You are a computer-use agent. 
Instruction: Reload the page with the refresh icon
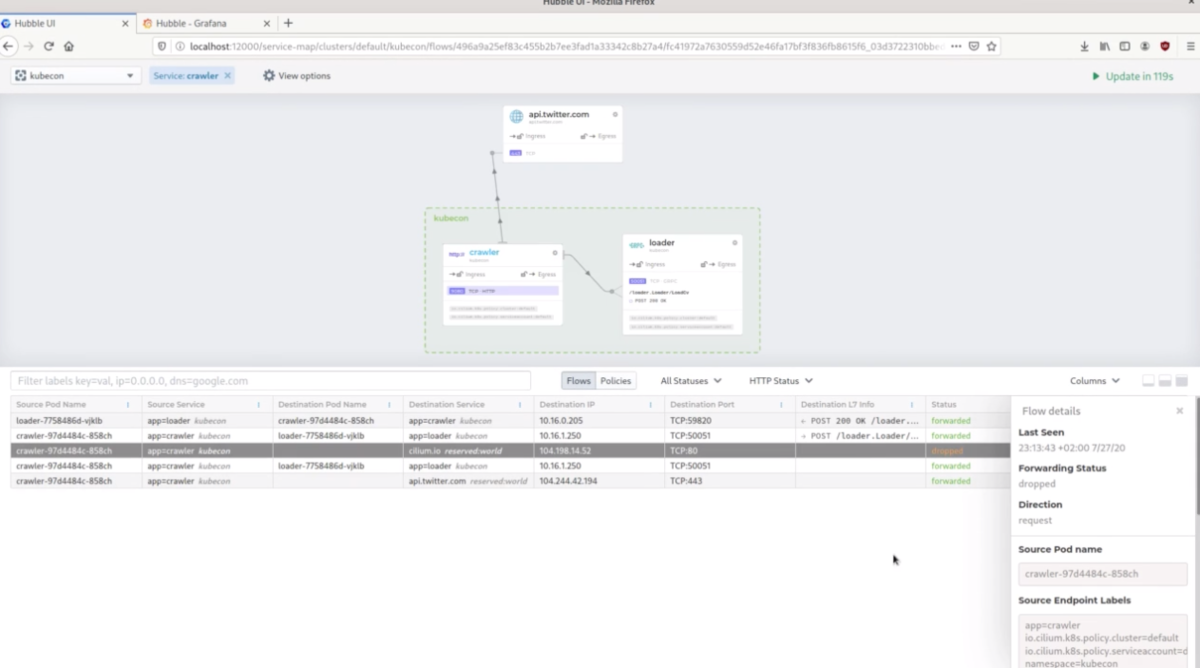48,46
